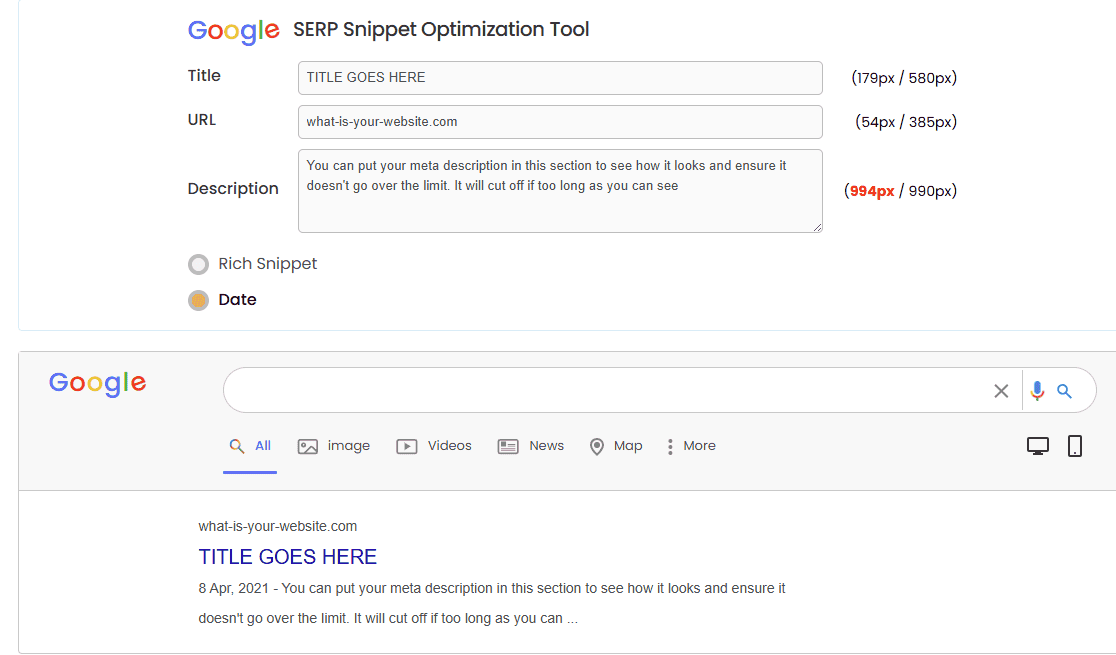The image size is (1116, 655).
Task: Click inside the Title input field
Action: click(560, 78)
